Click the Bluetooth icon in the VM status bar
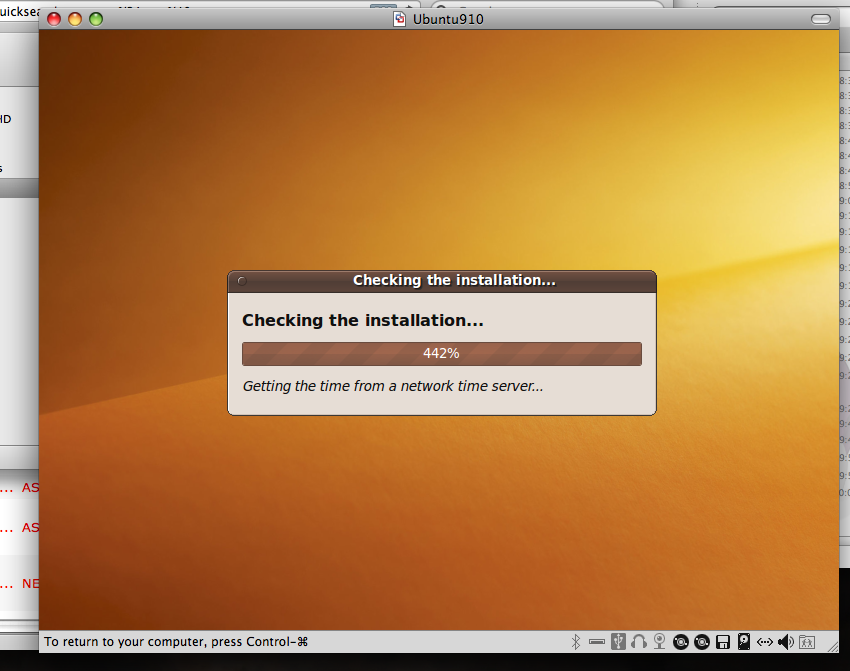Viewport: 850px width, 671px height. click(x=576, y=642)
